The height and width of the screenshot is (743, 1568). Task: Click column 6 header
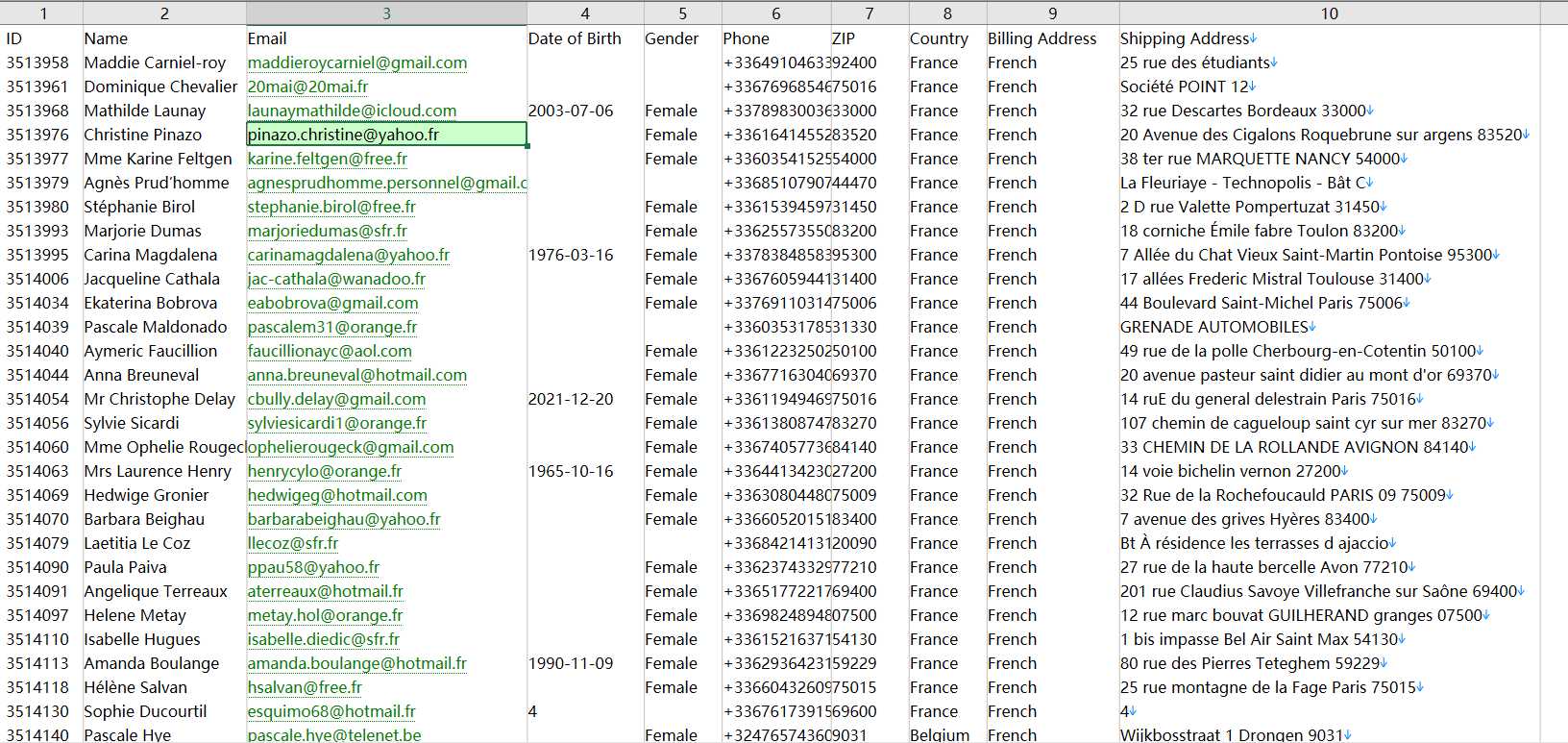tap(775, 13)
